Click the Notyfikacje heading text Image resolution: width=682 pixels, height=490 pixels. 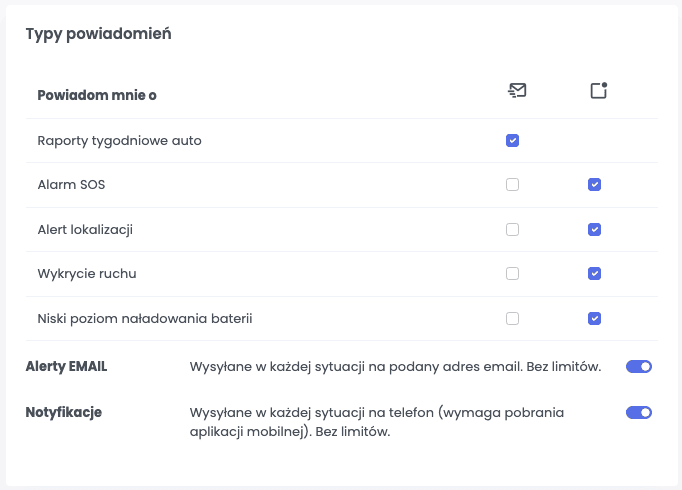64,412
